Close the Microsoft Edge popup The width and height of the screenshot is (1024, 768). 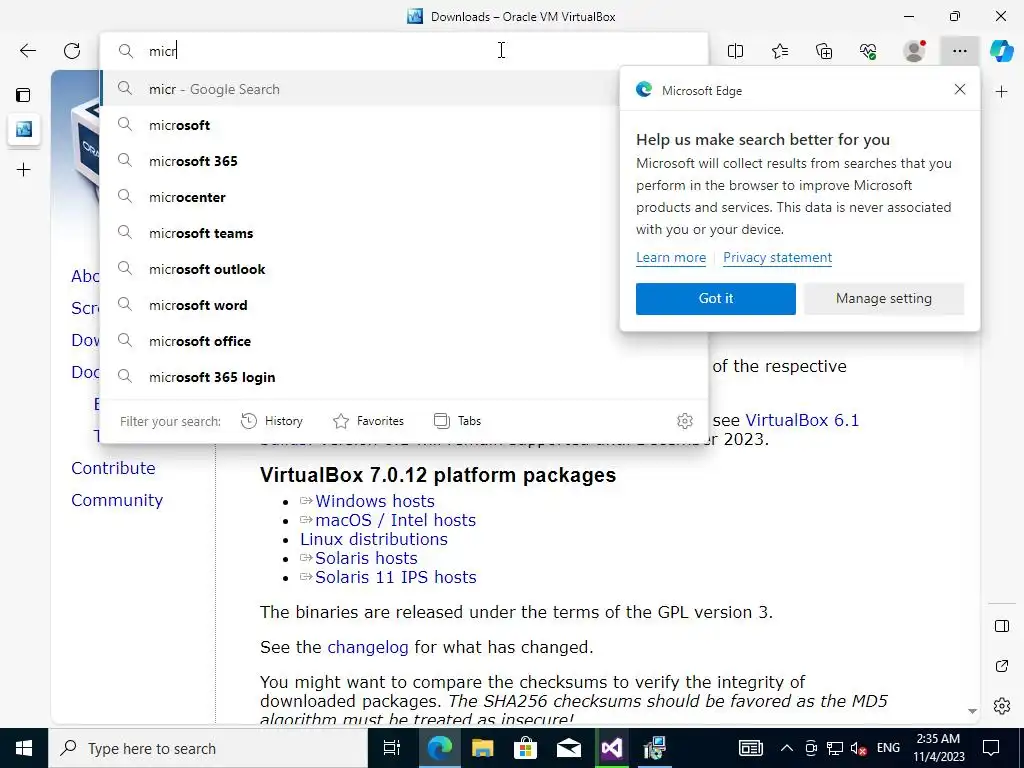(x=959, y=89)
